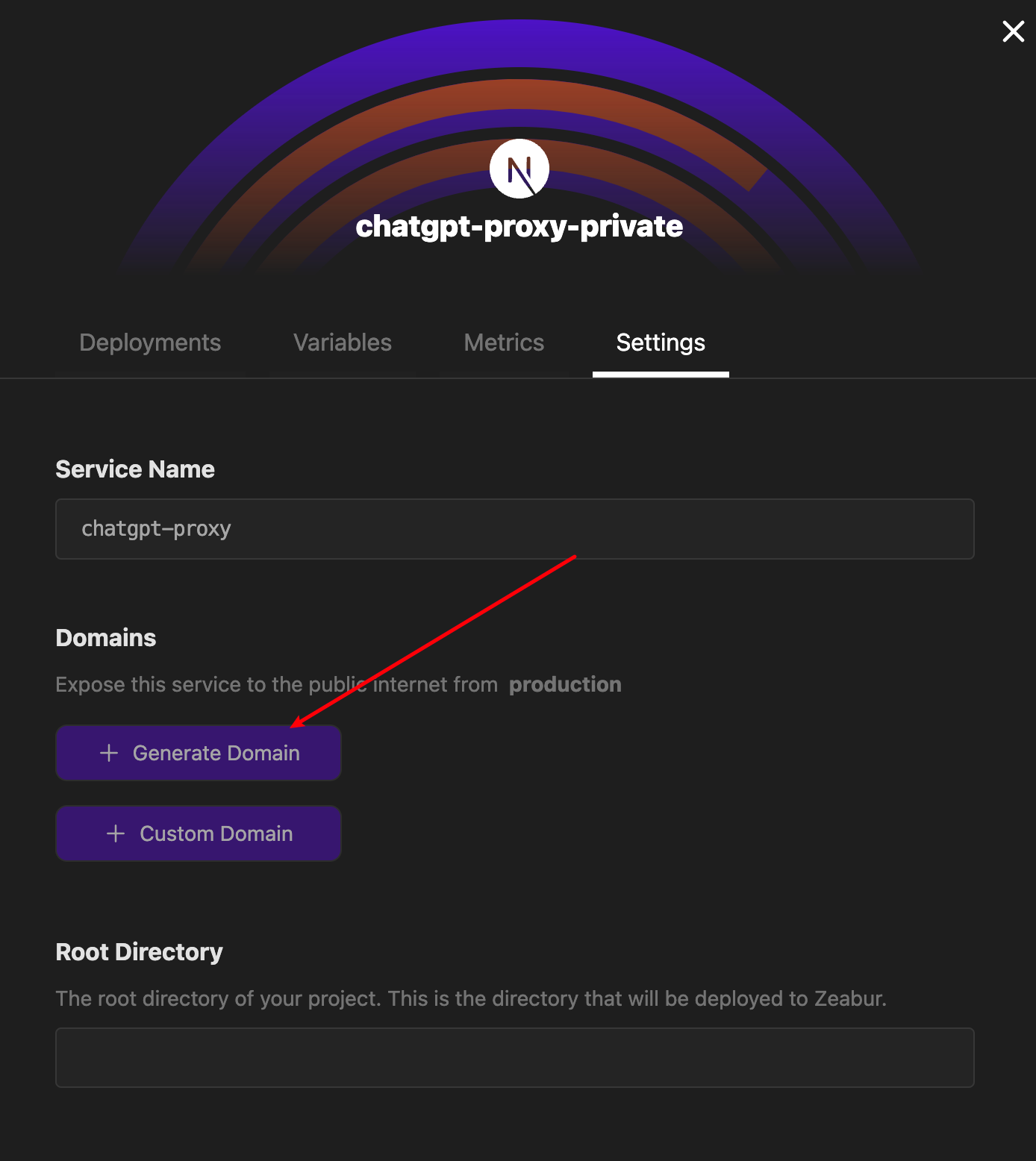Viewport: 1036px width, 1161px height.
Task: Click the Zeabur root directory description text
Action: 471,998
